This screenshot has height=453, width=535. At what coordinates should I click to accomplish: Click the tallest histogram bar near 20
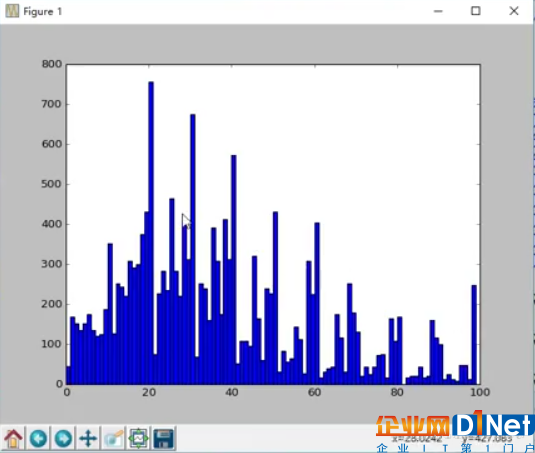(151, 233)
